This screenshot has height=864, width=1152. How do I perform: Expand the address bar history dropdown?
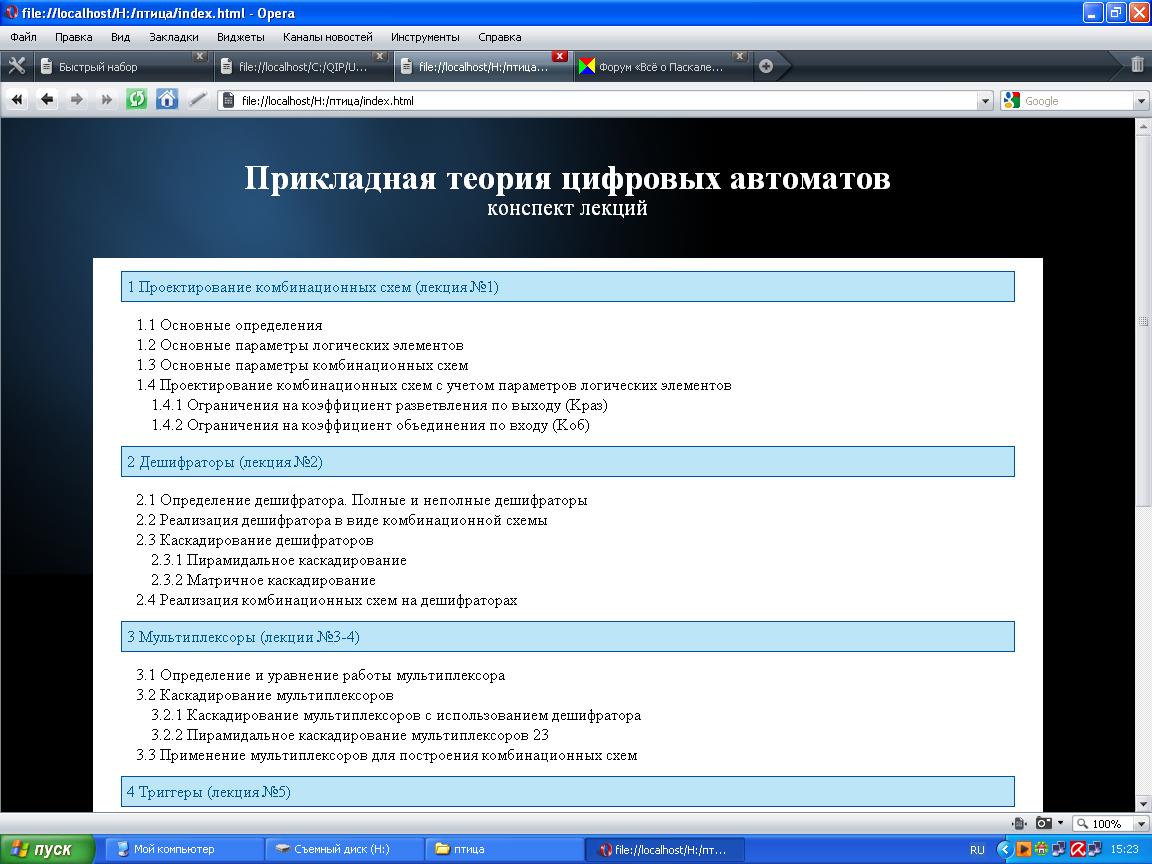pos(984,101)
